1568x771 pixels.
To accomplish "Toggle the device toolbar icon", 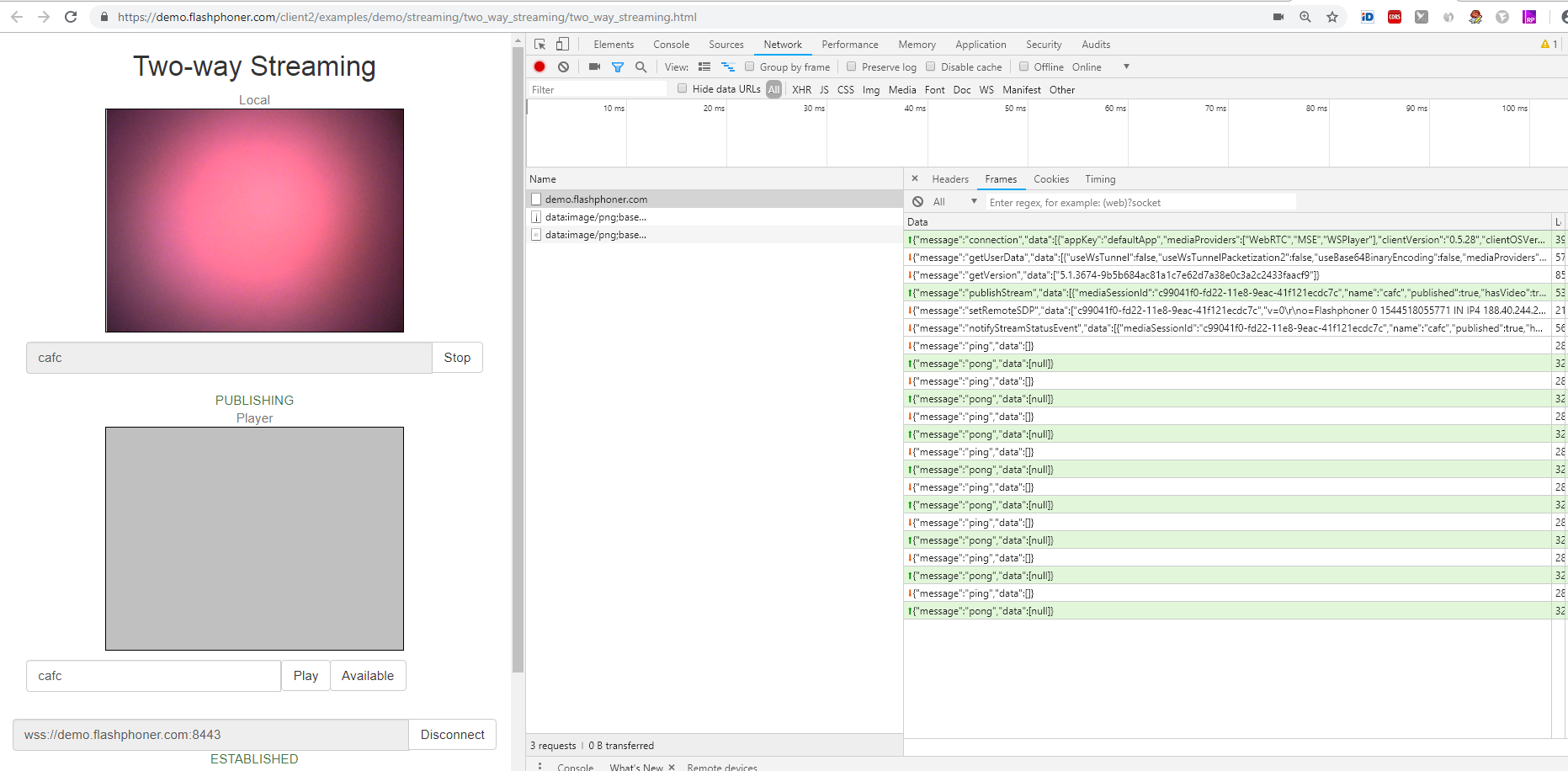I will click(562, 45).
